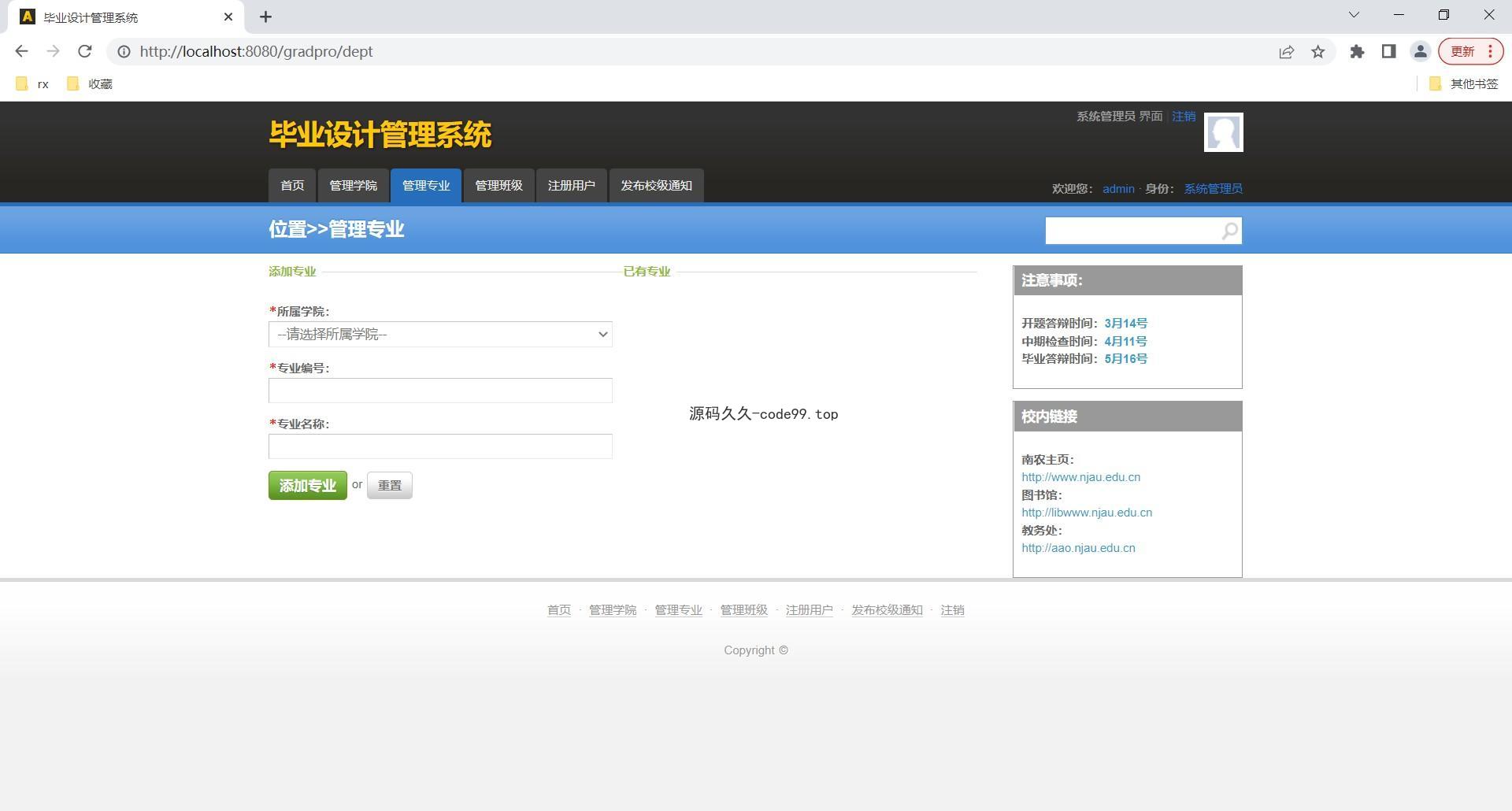Click footer 管理学院 link
Viewport: 1512px width, 811px height.
coord(613,610)
